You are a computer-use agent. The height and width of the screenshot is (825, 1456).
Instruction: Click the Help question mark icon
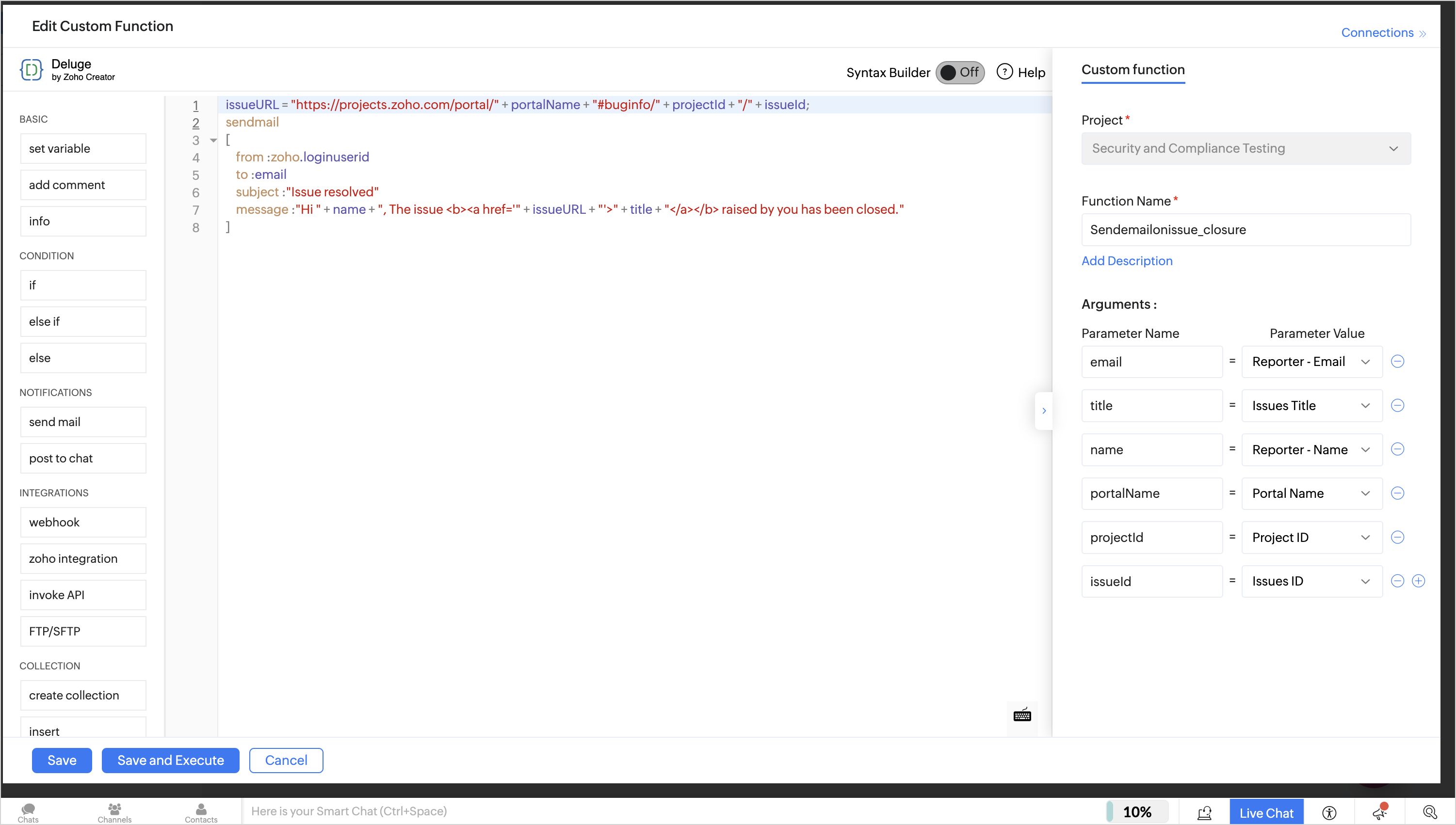pos(1004,72)
